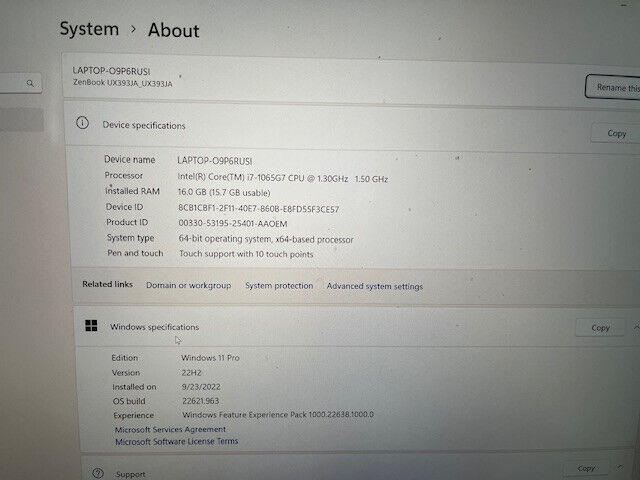The width and height of the screenshot is (640, 480).
Task: Click Product ID 00330-53195-25401-AAOEM
Action: tap(233, 224)
